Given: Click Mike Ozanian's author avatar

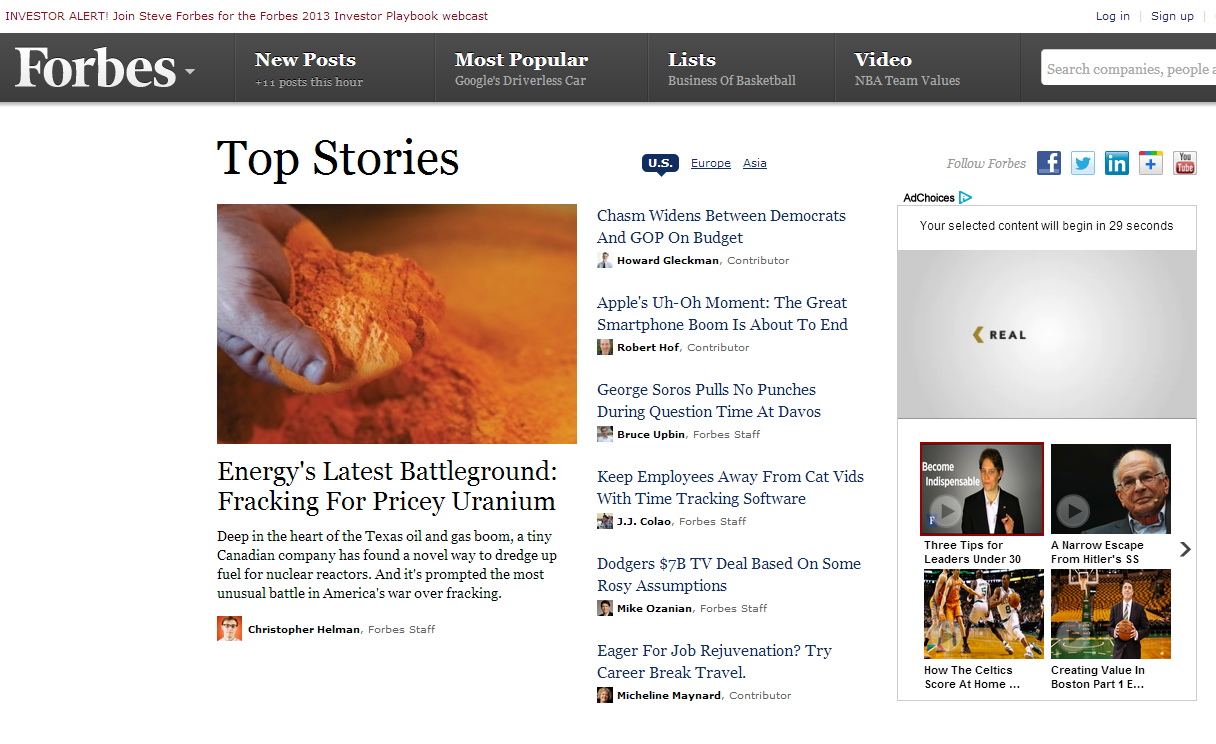Looking at the screenshot, I should pos(605,608).
